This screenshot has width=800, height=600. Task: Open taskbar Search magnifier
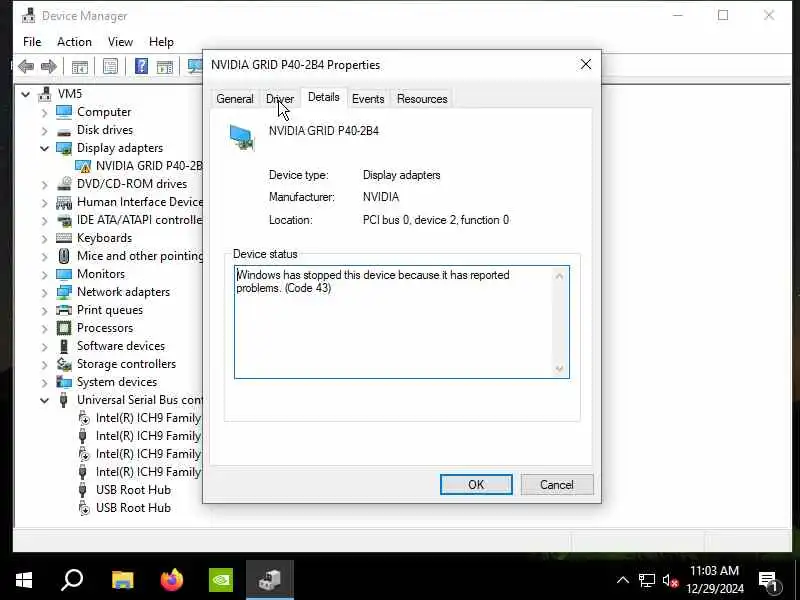click(72, 580)
